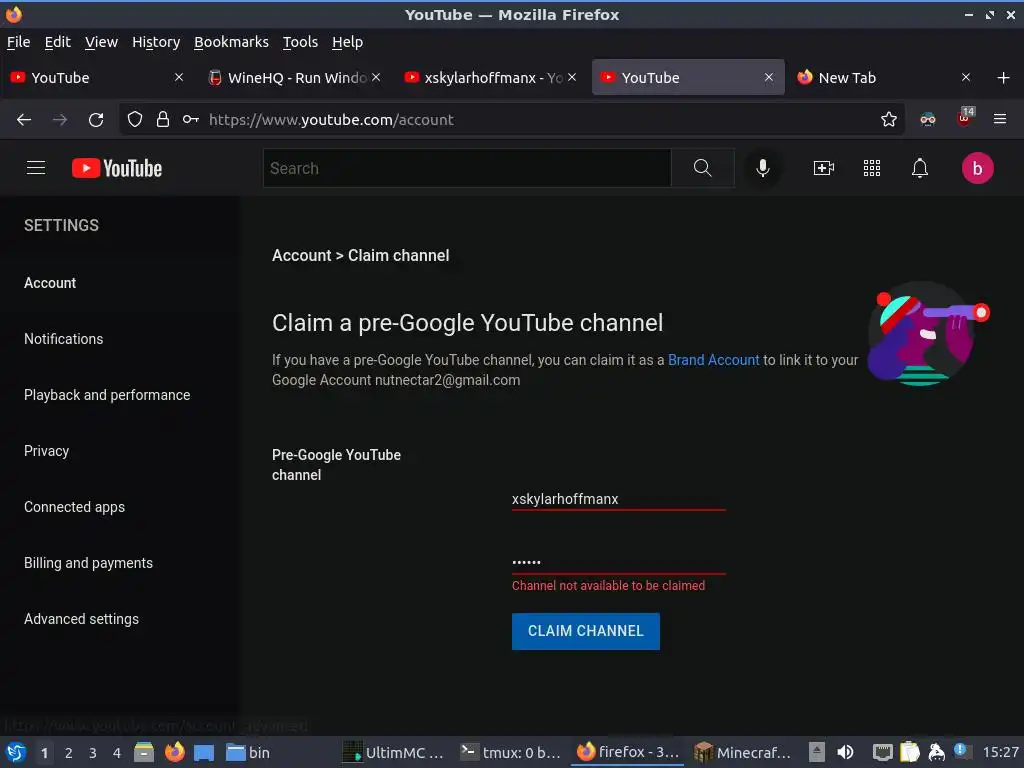Viewport: 1024px width, 768px height.
Task: Open the Bookmarks menu
Action: (x=231, y=42)
